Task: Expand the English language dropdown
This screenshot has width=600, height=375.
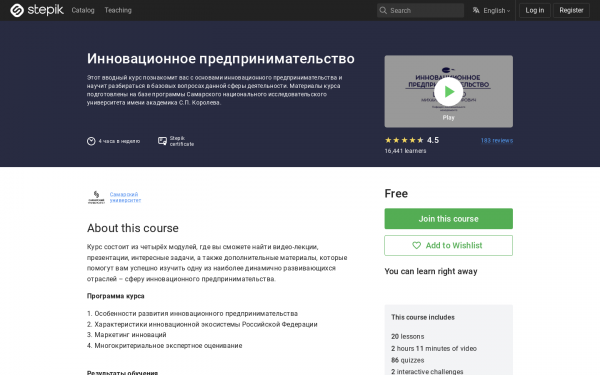Action: pos(496,11)
